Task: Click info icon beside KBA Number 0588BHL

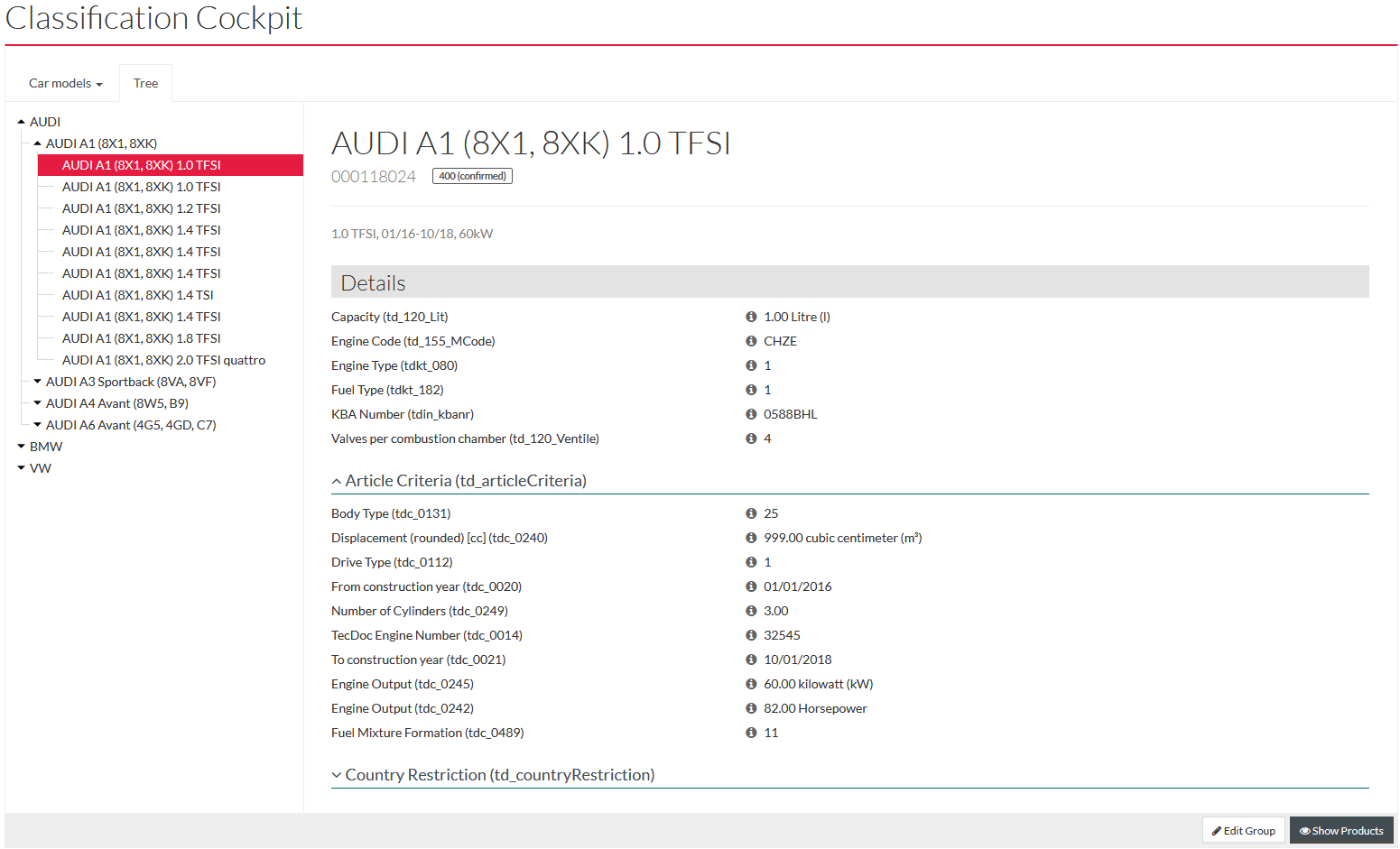Action: coord(751,414)
